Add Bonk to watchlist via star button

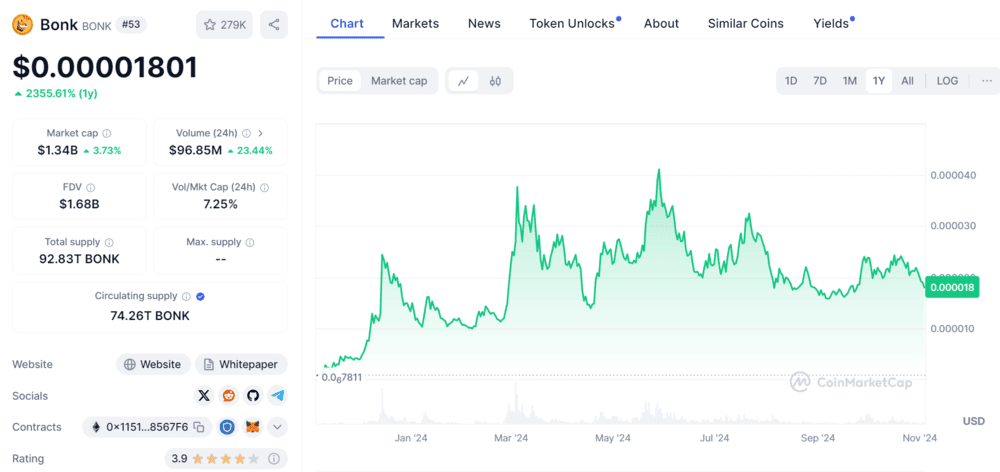point(225,25)
